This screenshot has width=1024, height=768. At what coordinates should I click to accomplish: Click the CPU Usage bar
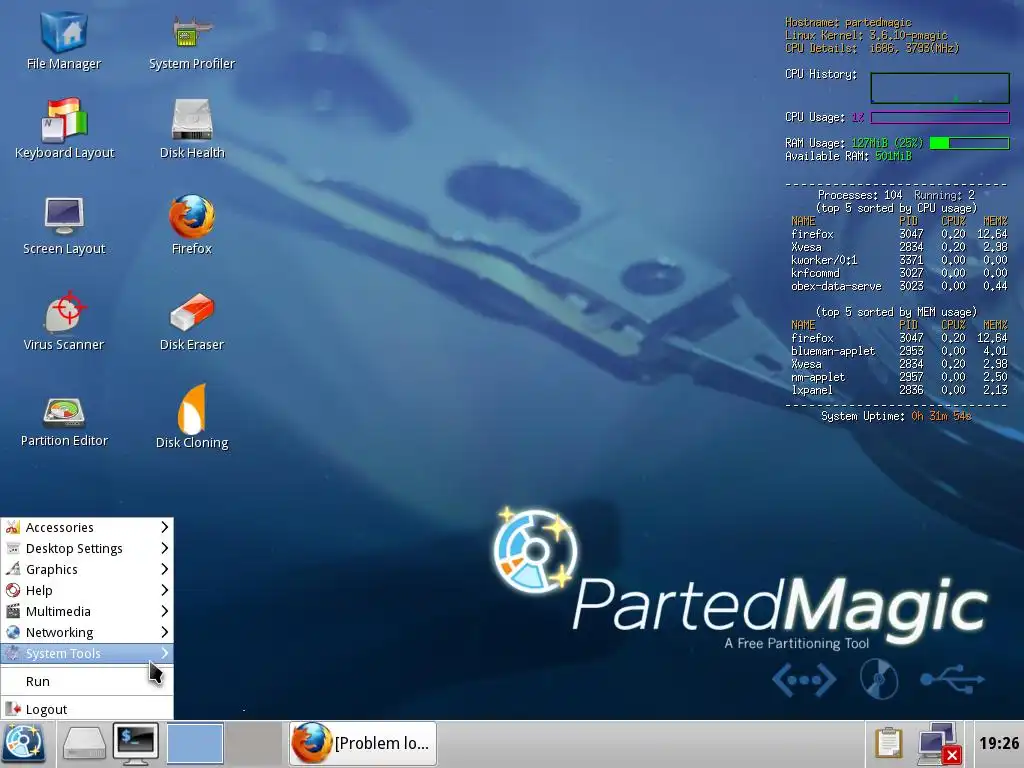coord(940,118)
